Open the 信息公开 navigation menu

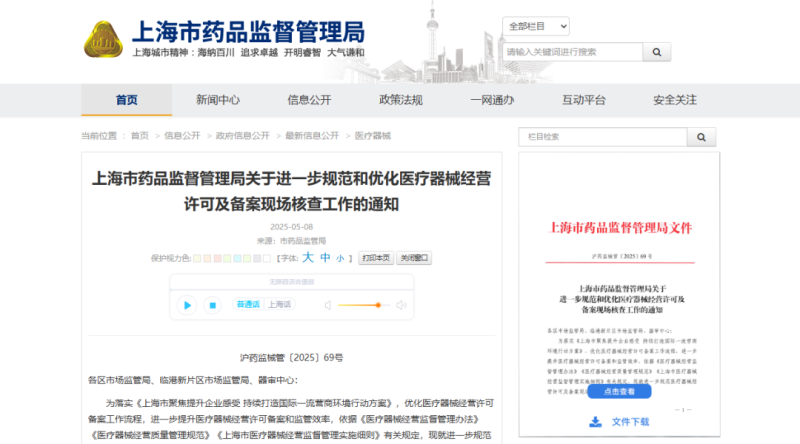point(309,100)
